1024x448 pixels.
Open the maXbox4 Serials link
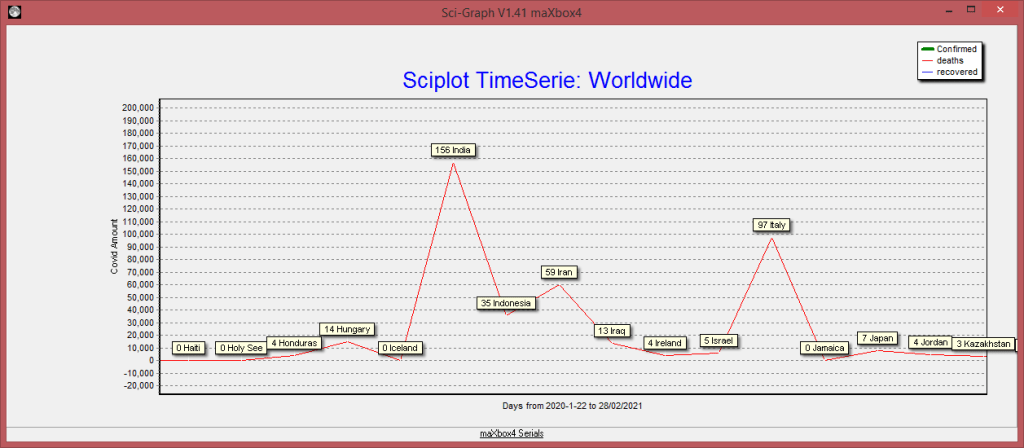coord(511,434)
